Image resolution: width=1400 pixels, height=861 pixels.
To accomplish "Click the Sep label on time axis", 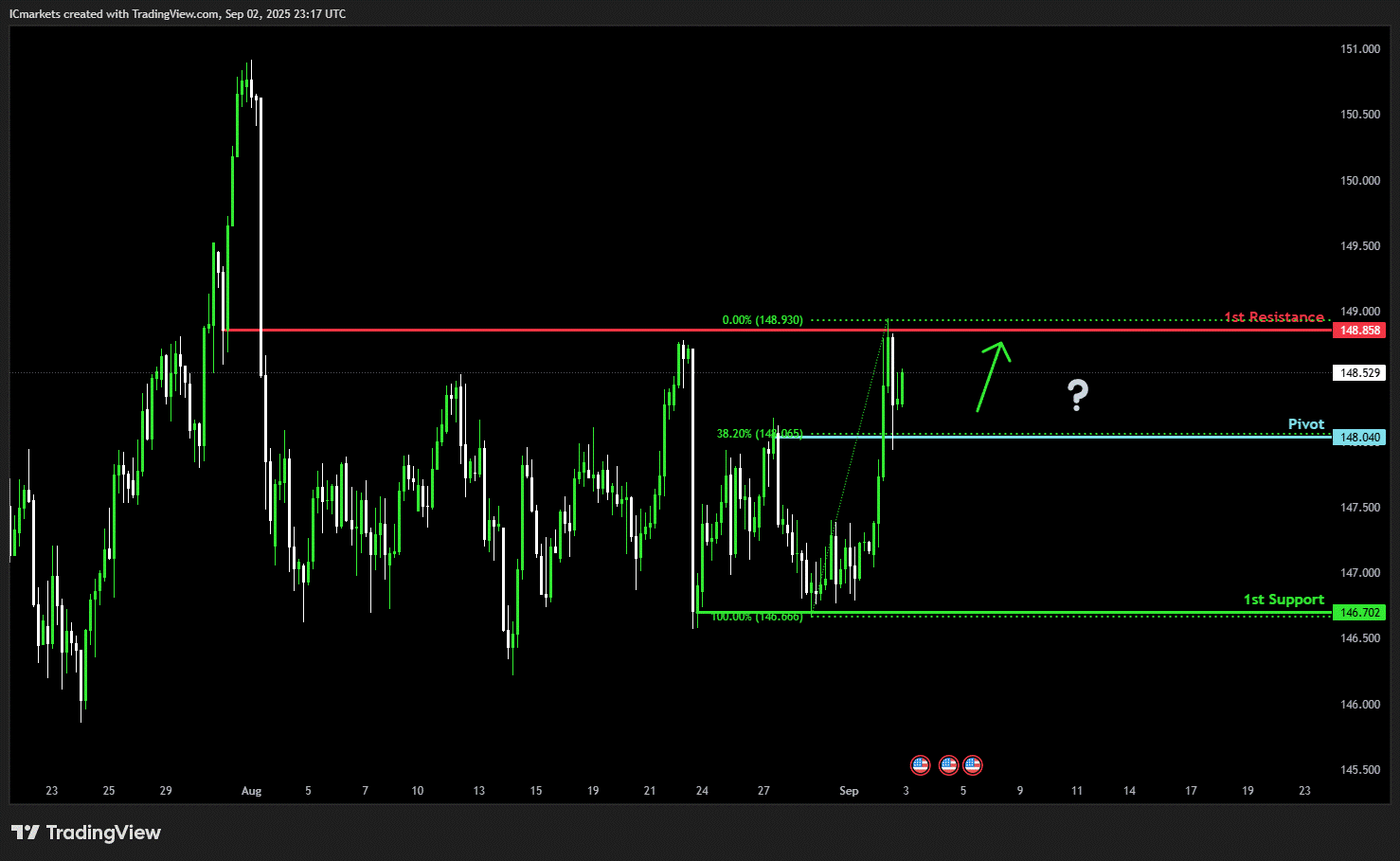I will point(849,791).
